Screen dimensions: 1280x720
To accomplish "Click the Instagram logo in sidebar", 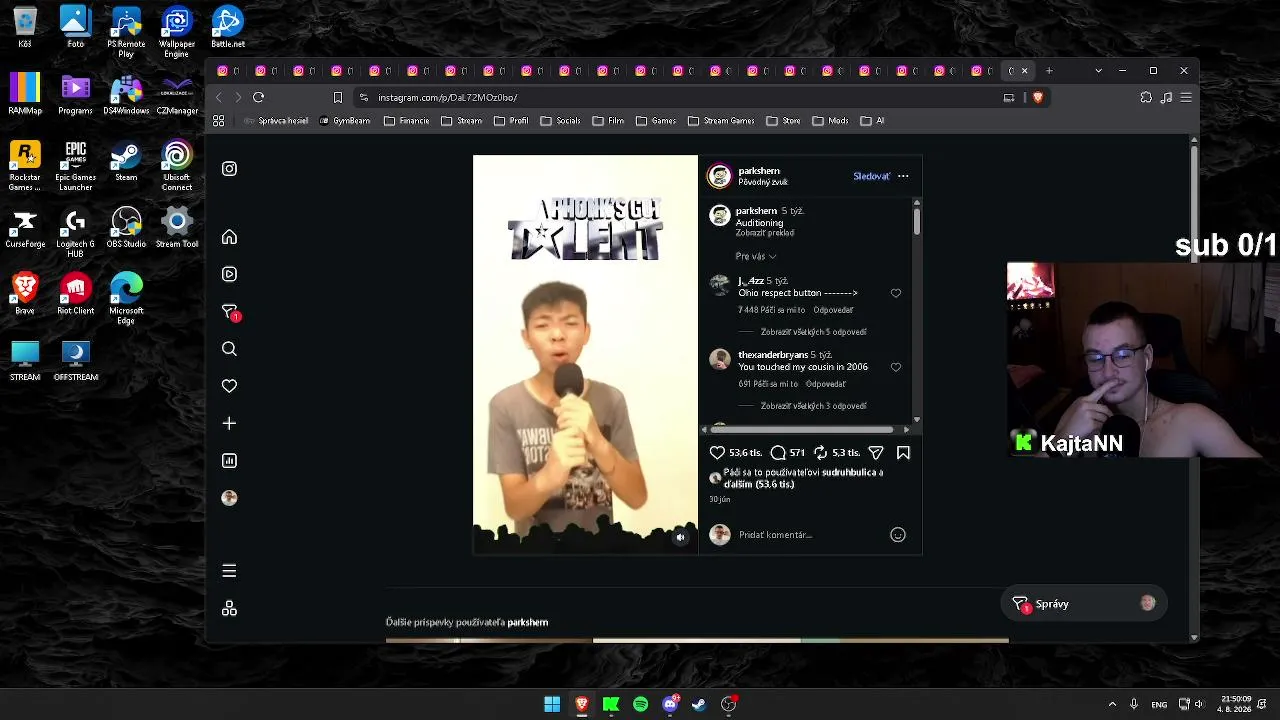I will click(229, 169).
